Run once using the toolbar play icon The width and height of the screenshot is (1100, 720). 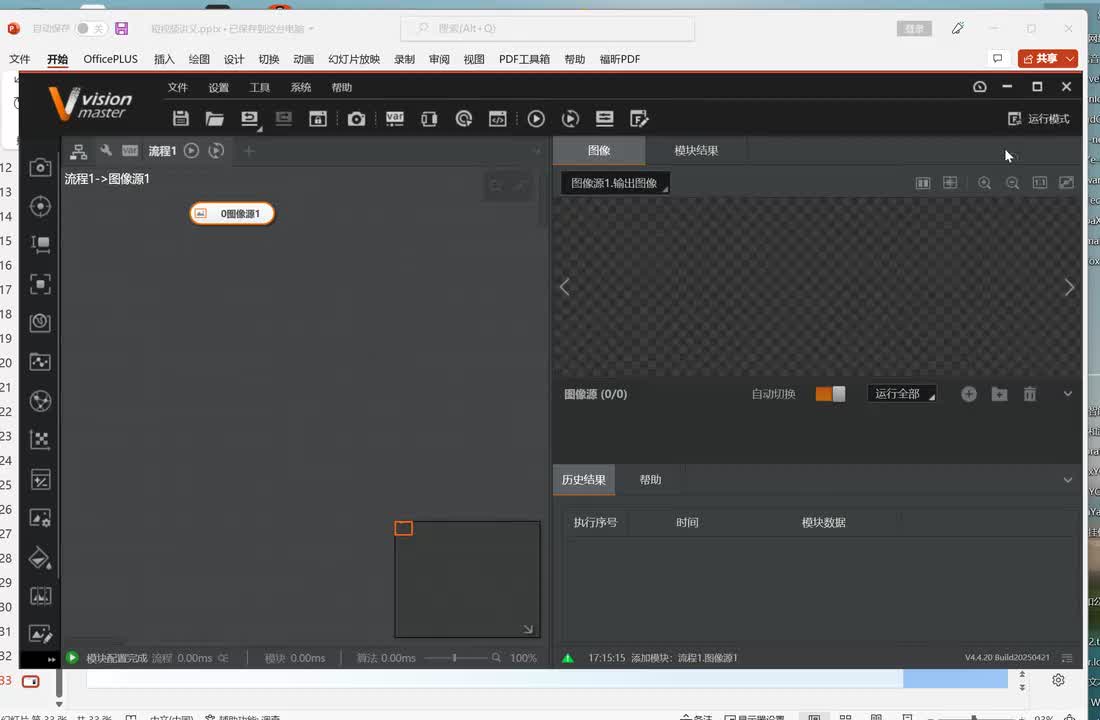[x=536, y=119]
